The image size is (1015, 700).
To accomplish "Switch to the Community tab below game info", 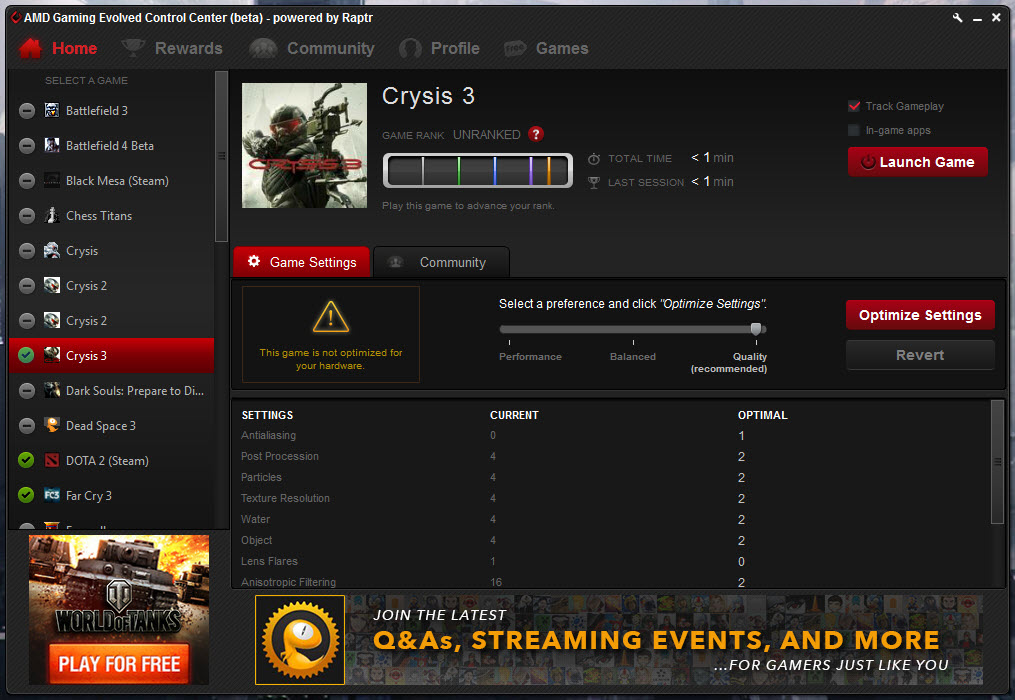I will (441, 262).
